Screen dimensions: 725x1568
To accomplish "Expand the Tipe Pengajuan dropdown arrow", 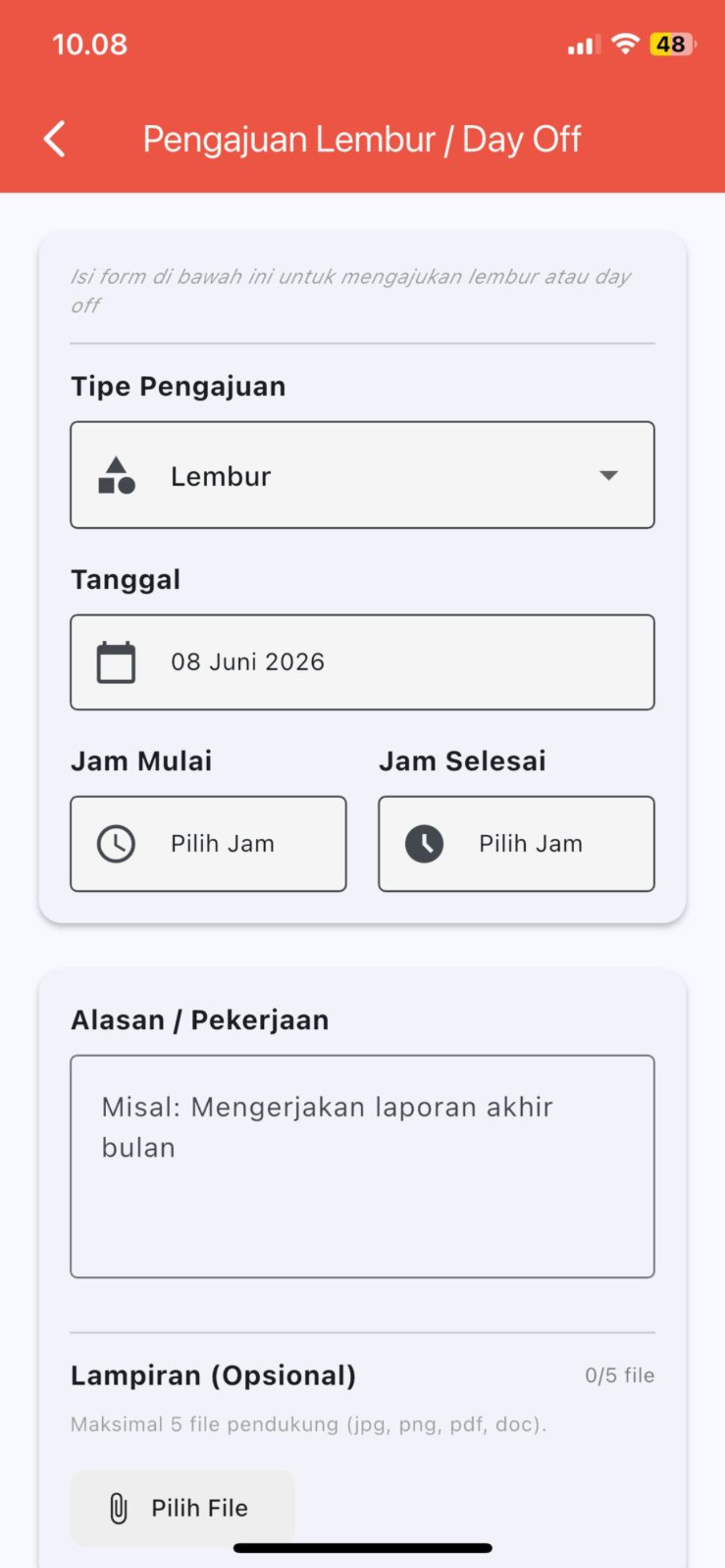I will click(x=608, y=475).
